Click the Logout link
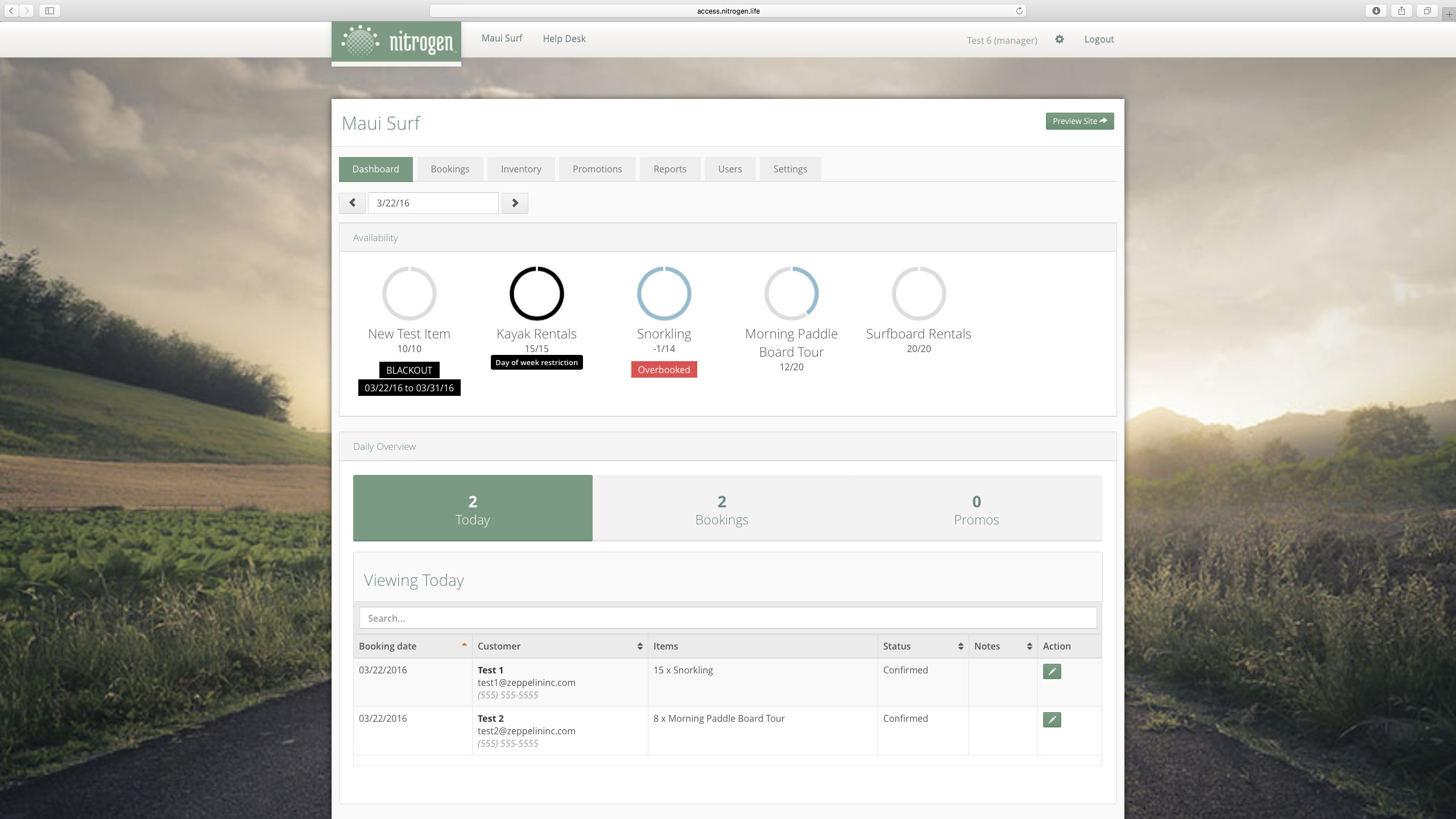The height and width of the screenshot is (819, 1456). [x=1099, y=39]
